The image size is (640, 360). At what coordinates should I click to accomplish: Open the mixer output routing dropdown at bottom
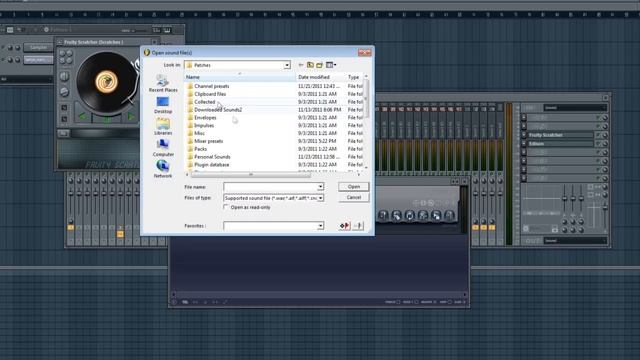(575, 241)
